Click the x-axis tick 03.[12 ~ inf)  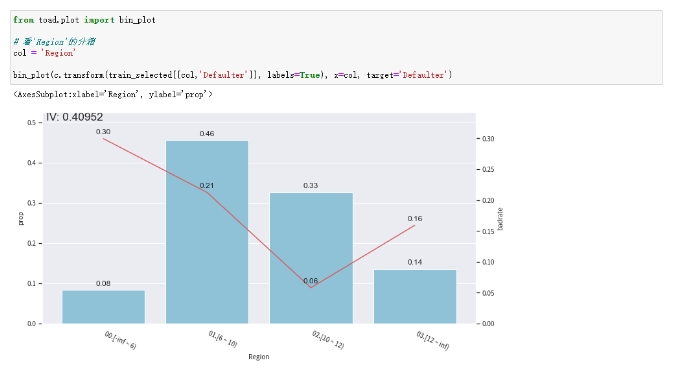pyautogui.click(x=432, y=340)
